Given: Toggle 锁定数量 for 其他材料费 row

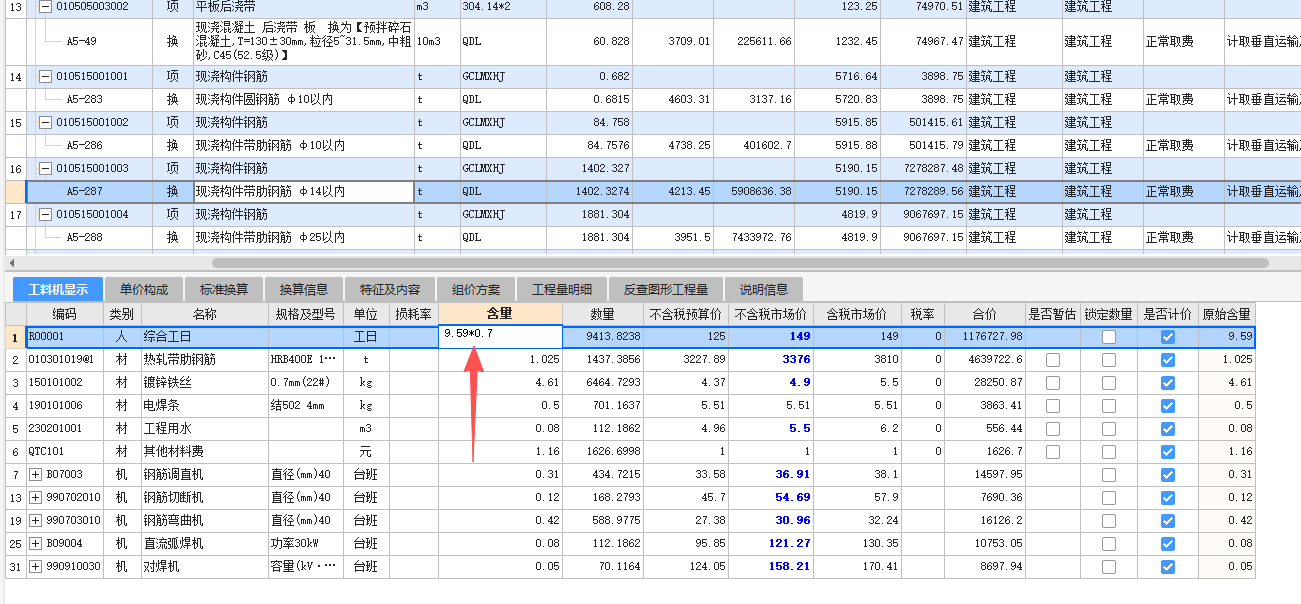Looking at the screenshot, I should [x=1108, y=451].
